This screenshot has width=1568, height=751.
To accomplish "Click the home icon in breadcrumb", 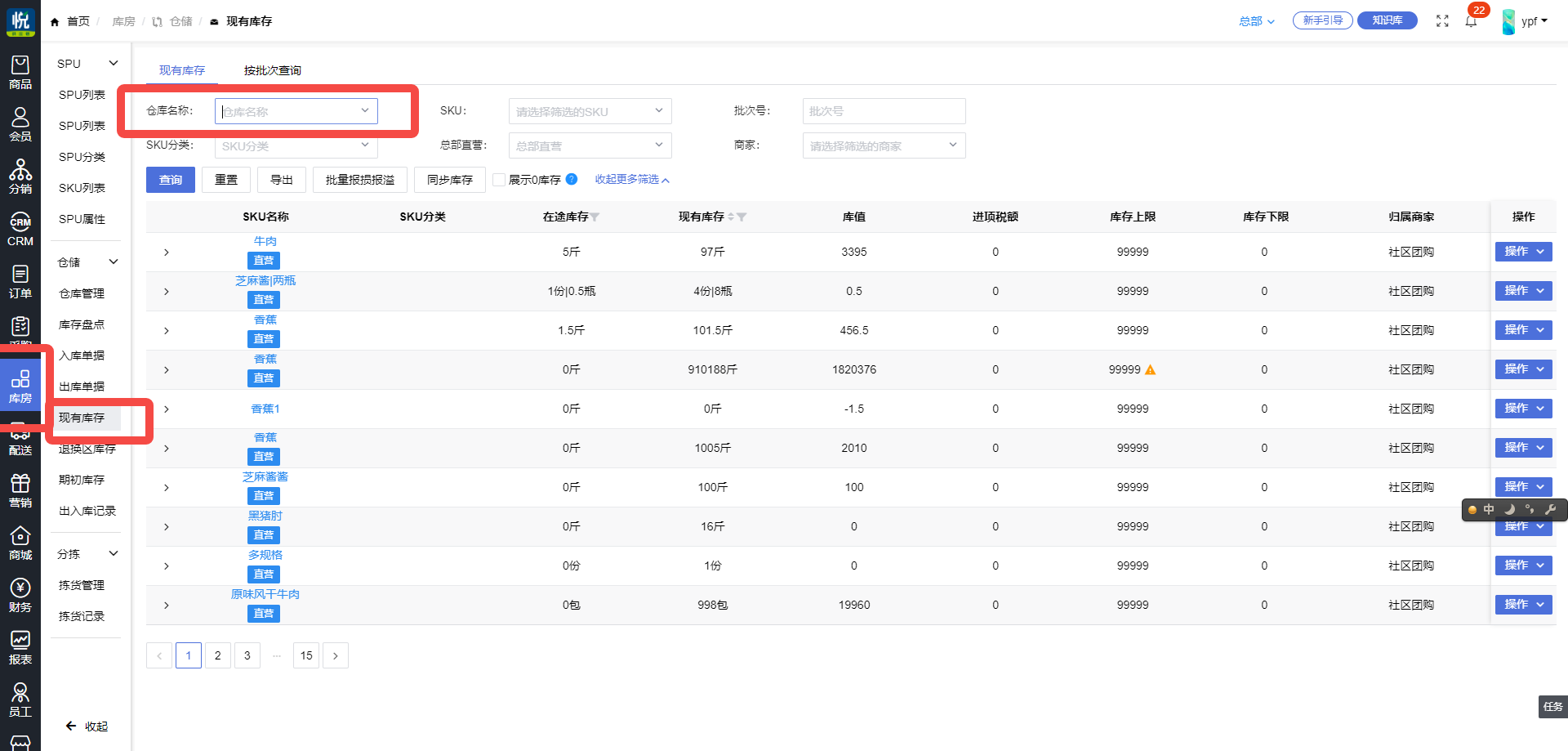I will click(55, 22).
